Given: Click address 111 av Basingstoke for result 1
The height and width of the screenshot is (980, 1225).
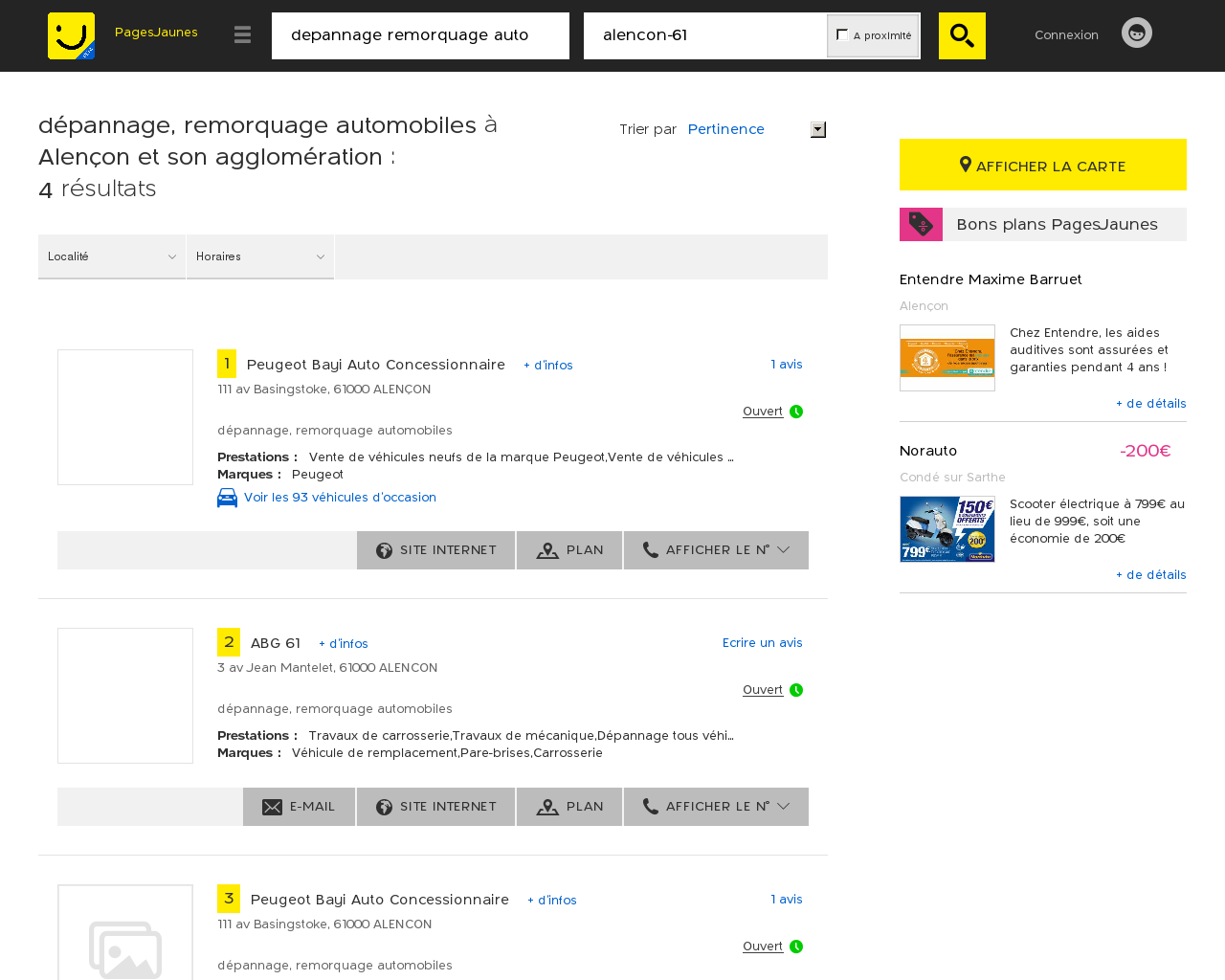Looking at the screenshot, I should coord(323,390).
